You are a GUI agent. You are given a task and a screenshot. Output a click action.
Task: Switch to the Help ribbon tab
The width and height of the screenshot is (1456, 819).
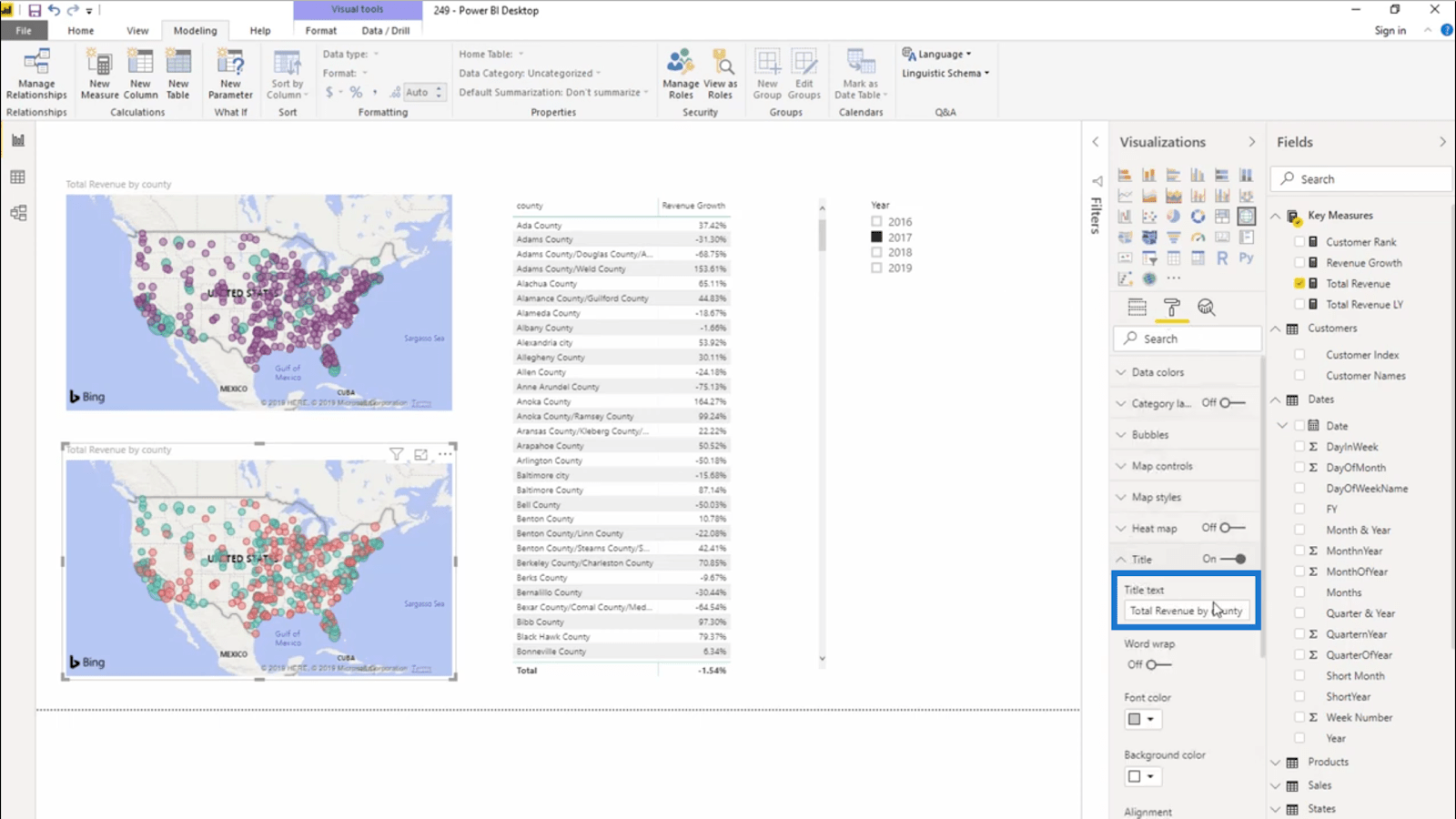click(x=260, y=30)
